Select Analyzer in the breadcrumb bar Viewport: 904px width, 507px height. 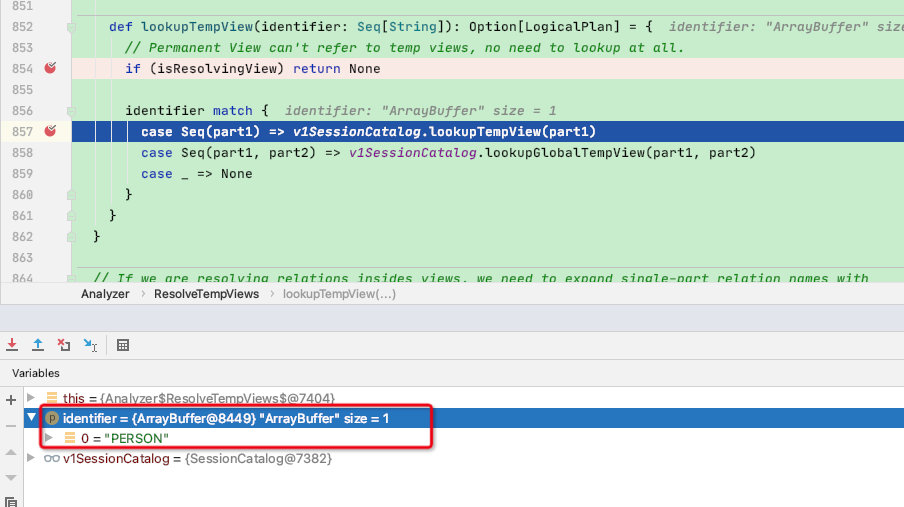105,294
